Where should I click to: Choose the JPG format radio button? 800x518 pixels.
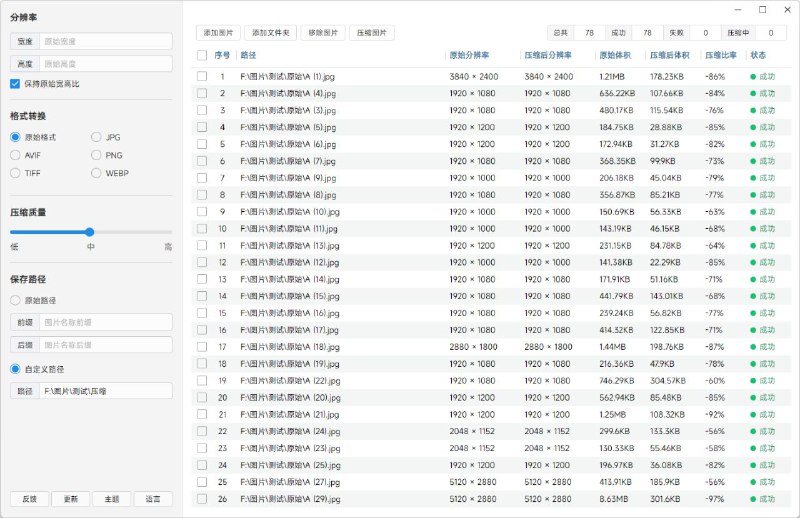click(x=97, y=137)
